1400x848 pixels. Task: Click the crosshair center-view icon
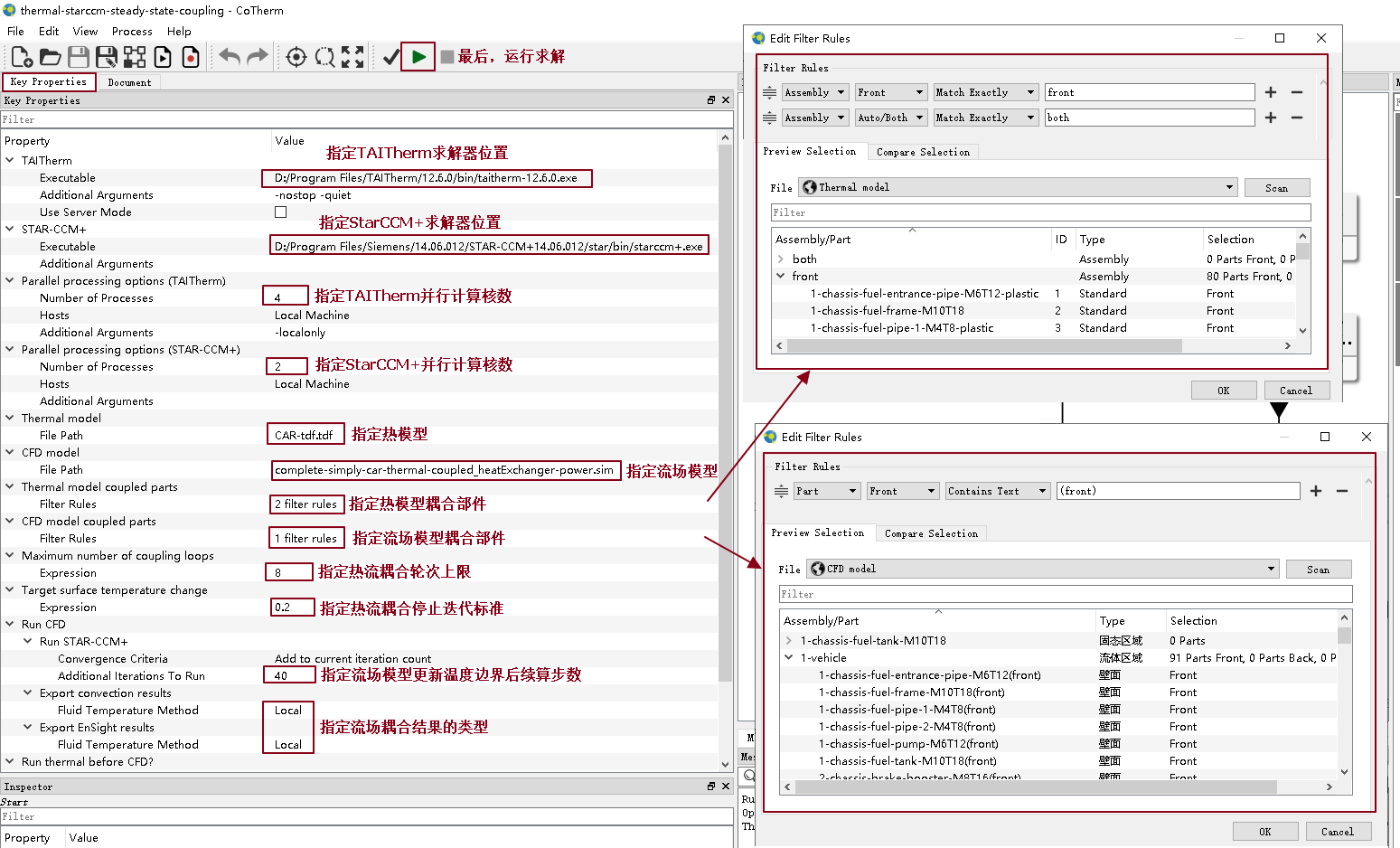tap(296, 57)
